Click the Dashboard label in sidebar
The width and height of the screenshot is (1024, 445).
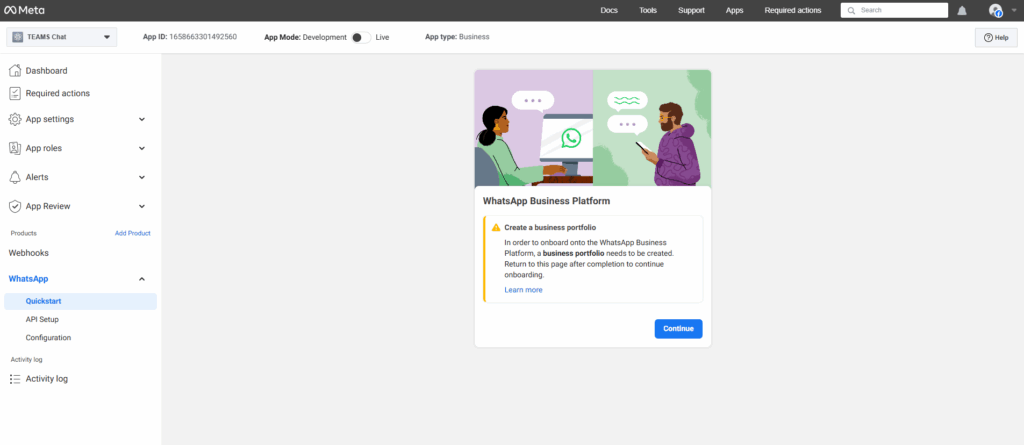(46, 71)
